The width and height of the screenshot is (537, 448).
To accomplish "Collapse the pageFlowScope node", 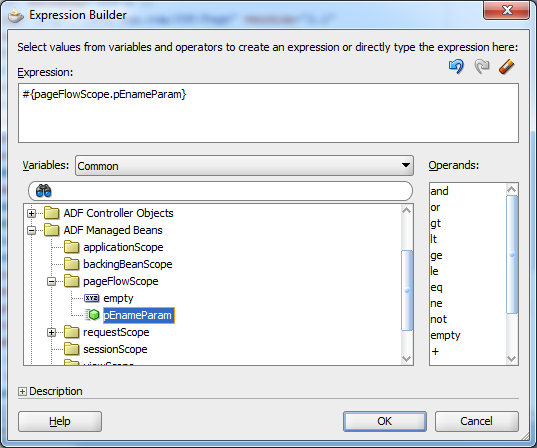I will pyautogui.click(x=51, y=282).
